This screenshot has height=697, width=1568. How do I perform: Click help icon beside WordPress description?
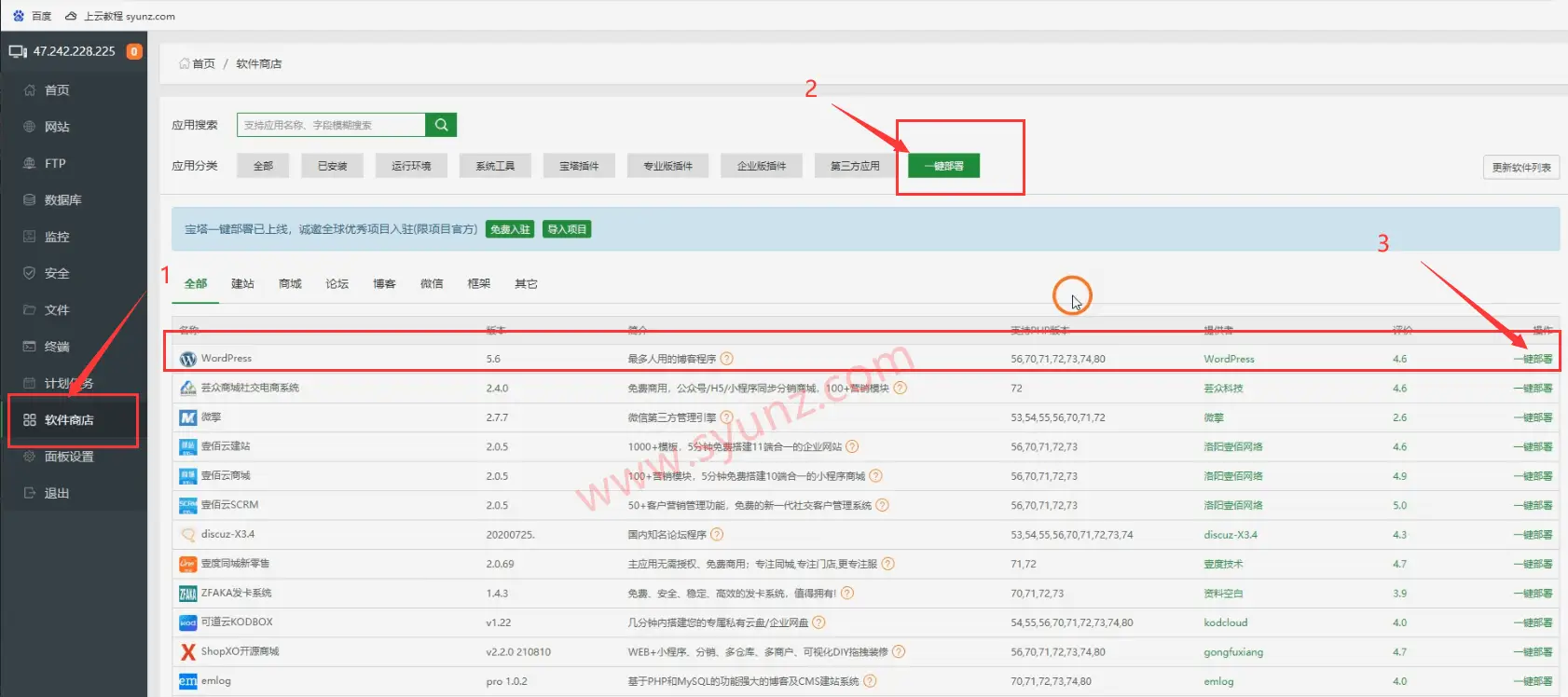click(727, 359)
